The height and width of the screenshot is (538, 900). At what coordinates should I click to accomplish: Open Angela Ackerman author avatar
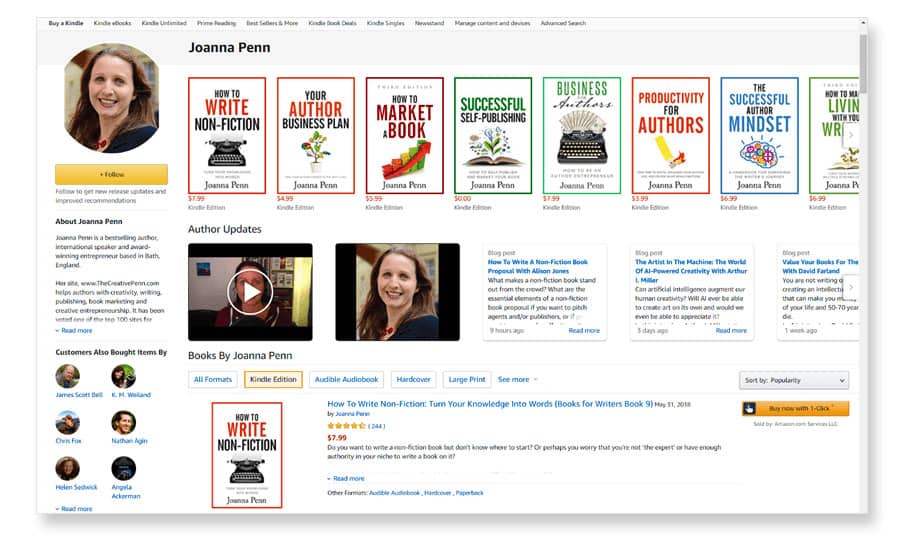[x=123, y=469]
